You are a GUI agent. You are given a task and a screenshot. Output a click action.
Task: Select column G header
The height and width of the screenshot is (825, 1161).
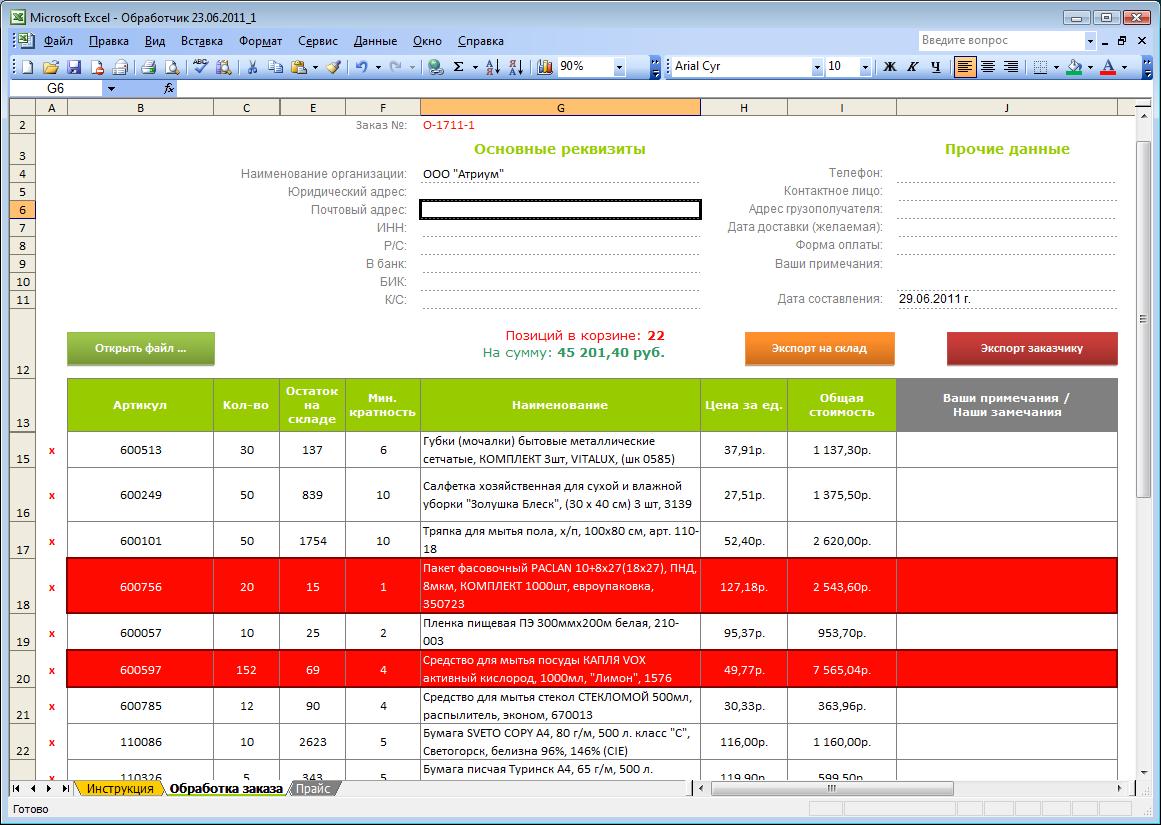(560, 108)
